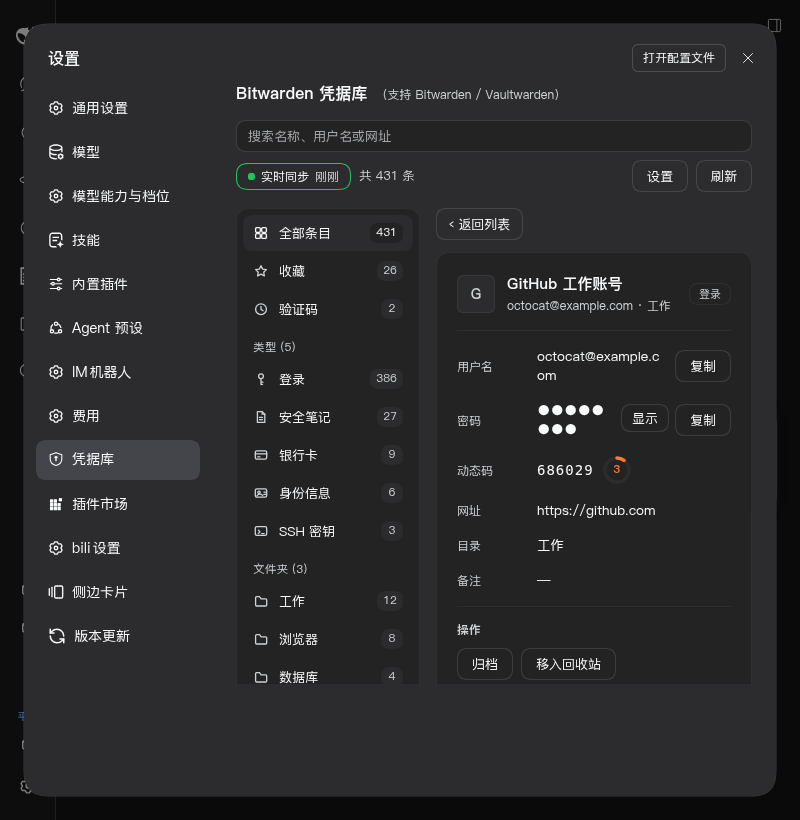Click the 登录 key icon
800x820 pixels.
click(260, 379)
